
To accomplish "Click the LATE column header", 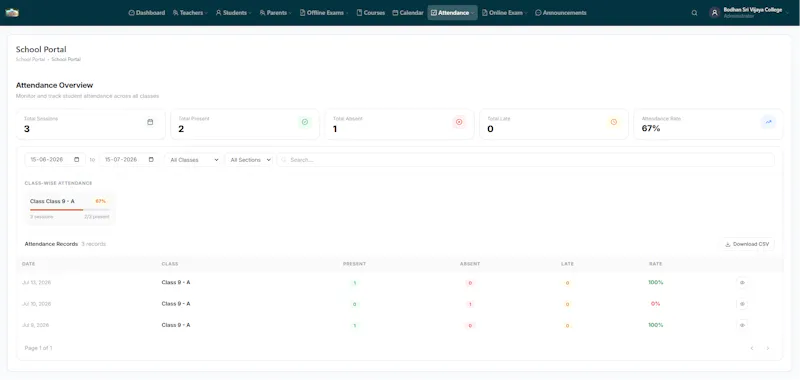I will click(567, 264).
